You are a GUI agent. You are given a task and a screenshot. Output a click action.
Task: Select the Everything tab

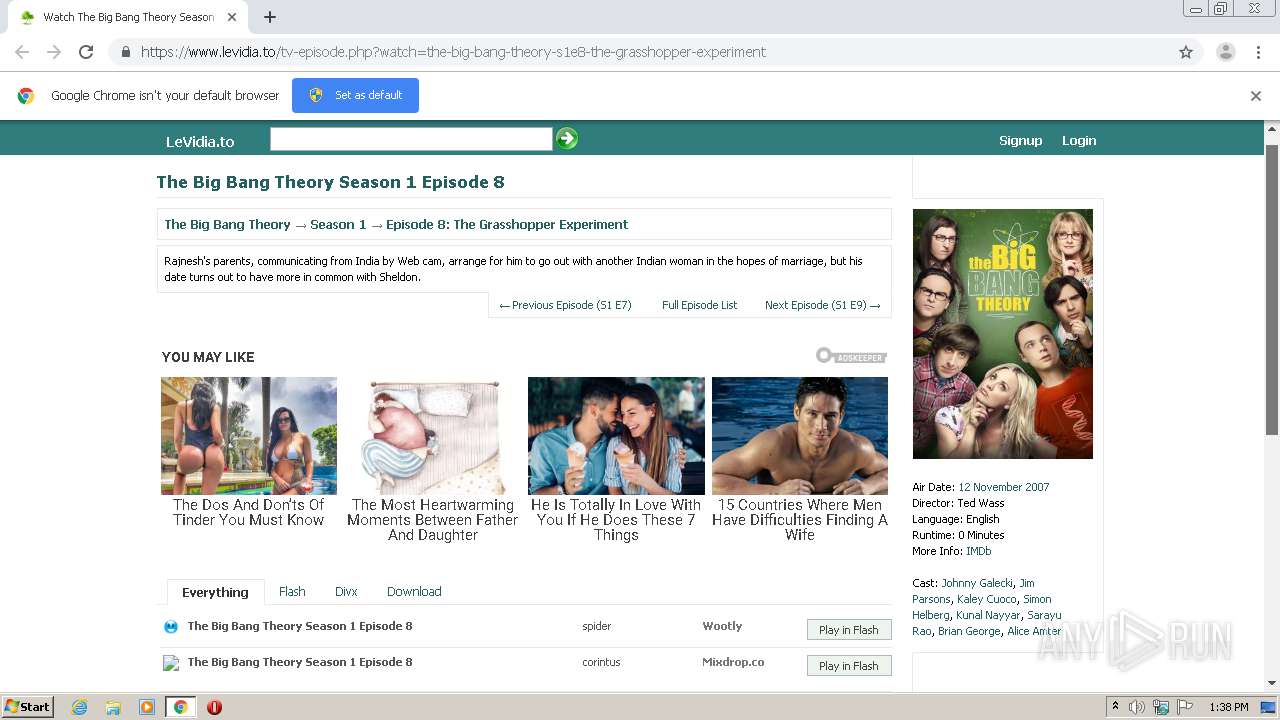[215, 592]
